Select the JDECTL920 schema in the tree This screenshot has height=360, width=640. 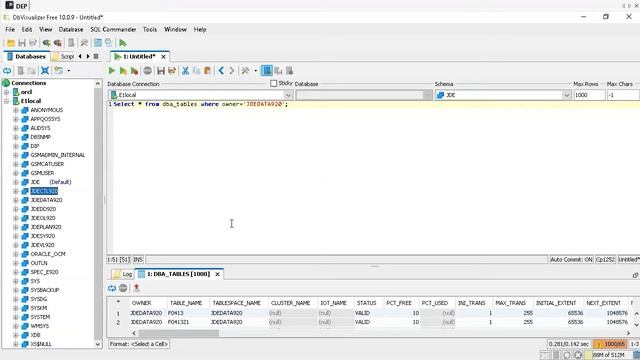pos(44,191)
